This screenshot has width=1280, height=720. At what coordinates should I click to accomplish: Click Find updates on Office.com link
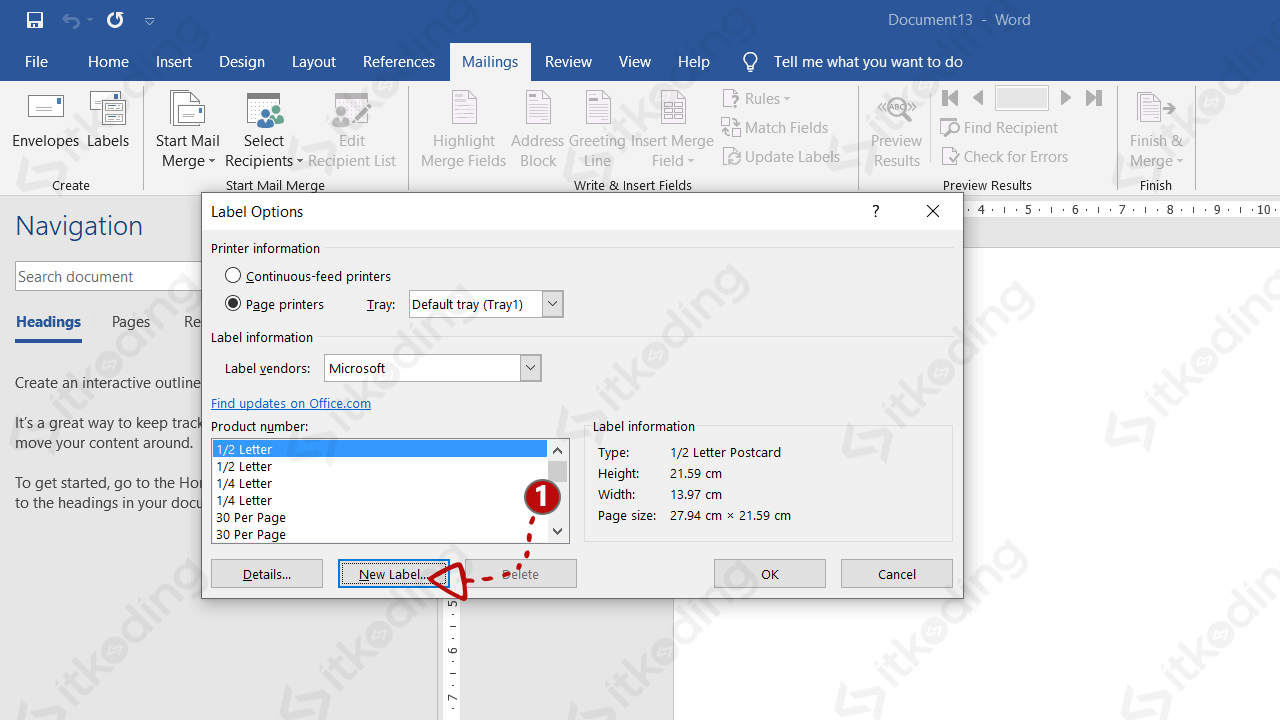coord(291,403)
